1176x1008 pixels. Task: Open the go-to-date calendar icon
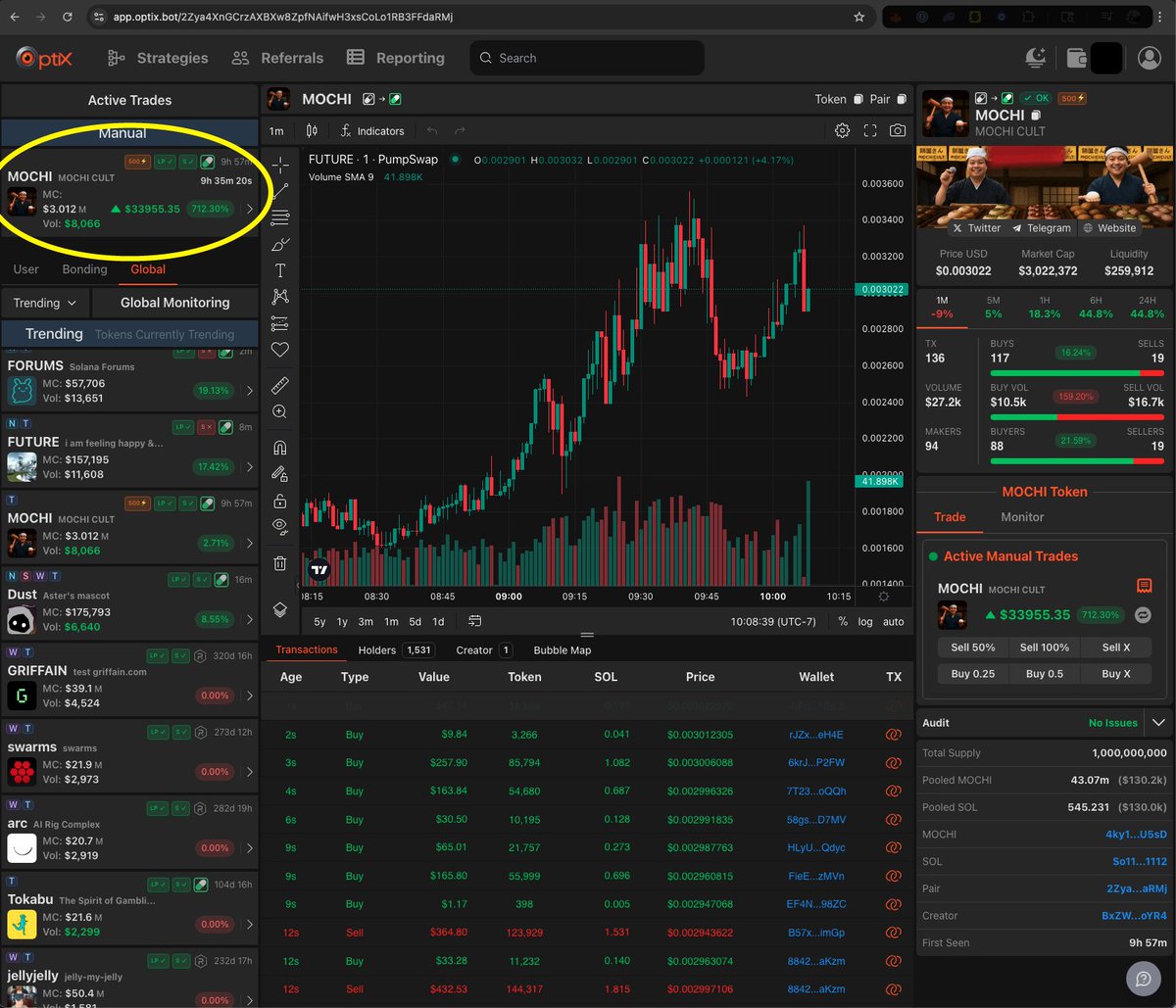click(x=475, y=621)
